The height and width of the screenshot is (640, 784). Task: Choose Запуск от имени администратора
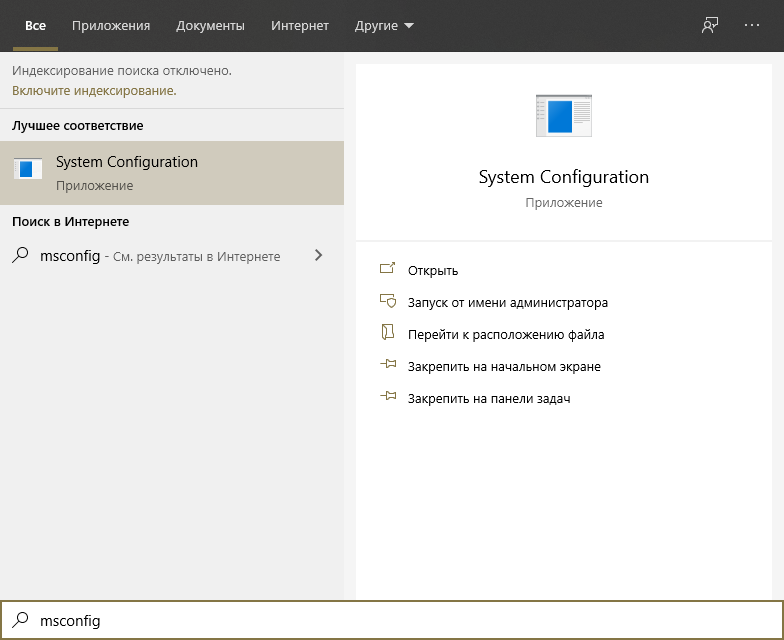(508, 302)
